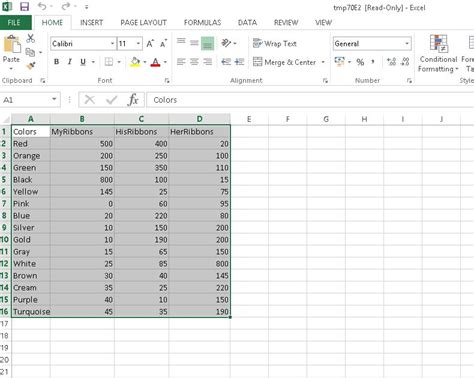474x378 pixels.
Task: Toggle Wrap Text for selected cells
Action: [275, 44]
